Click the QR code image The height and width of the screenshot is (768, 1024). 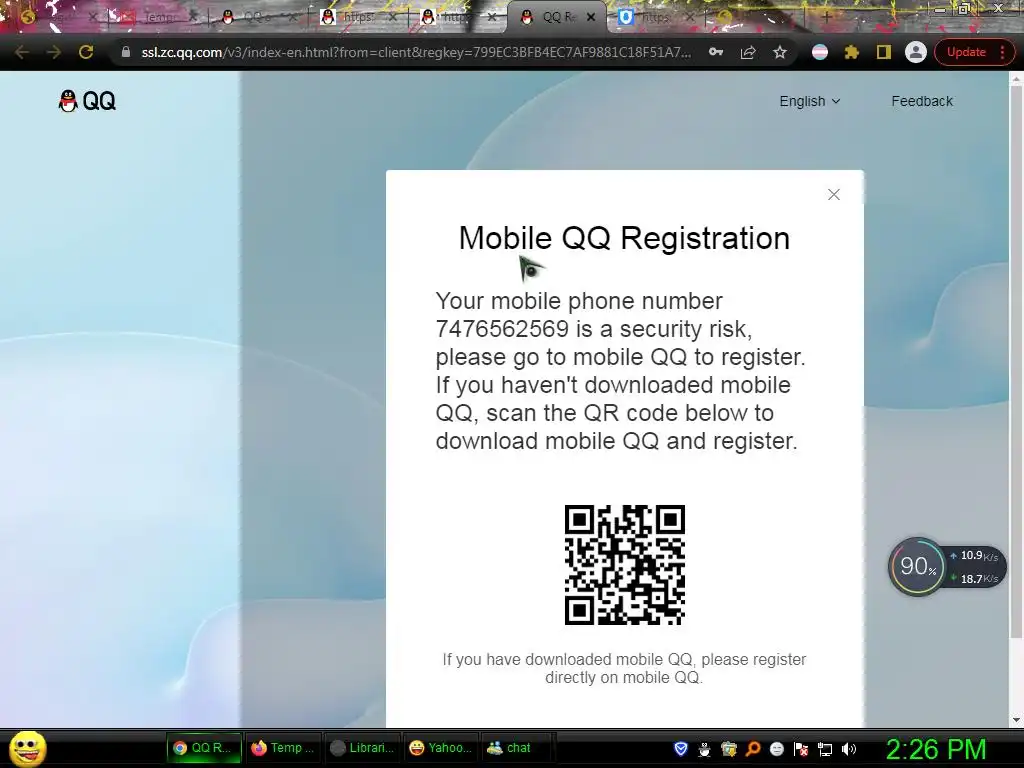[624, 565]
